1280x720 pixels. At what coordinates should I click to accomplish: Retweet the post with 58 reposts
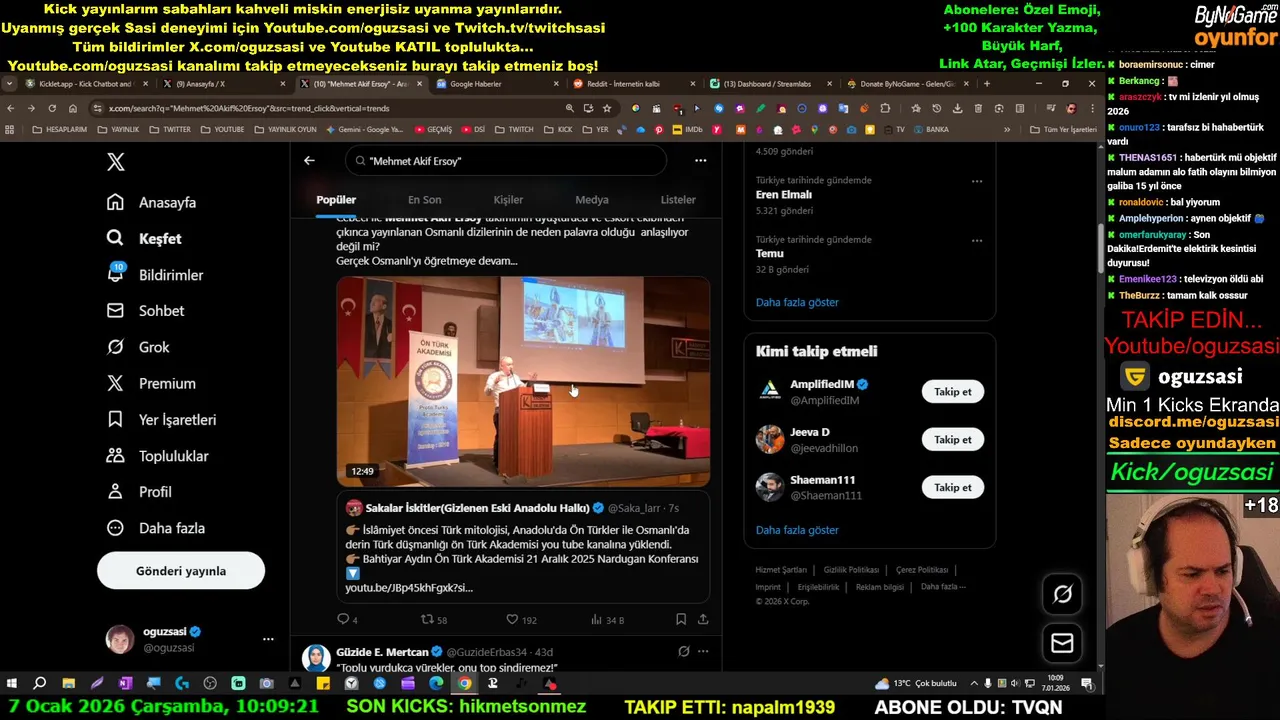[433, 620]
